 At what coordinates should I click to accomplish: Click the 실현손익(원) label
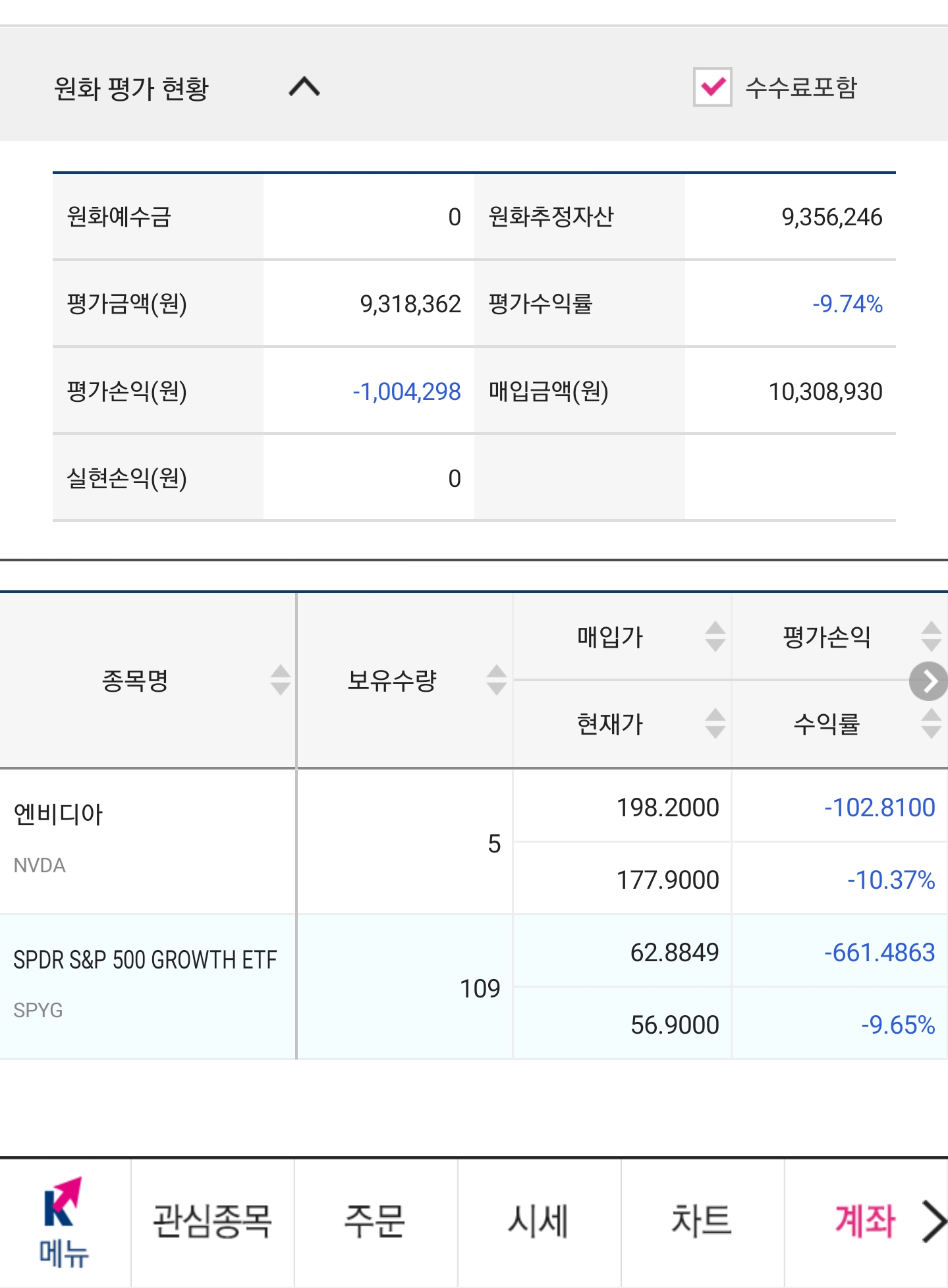126,478
